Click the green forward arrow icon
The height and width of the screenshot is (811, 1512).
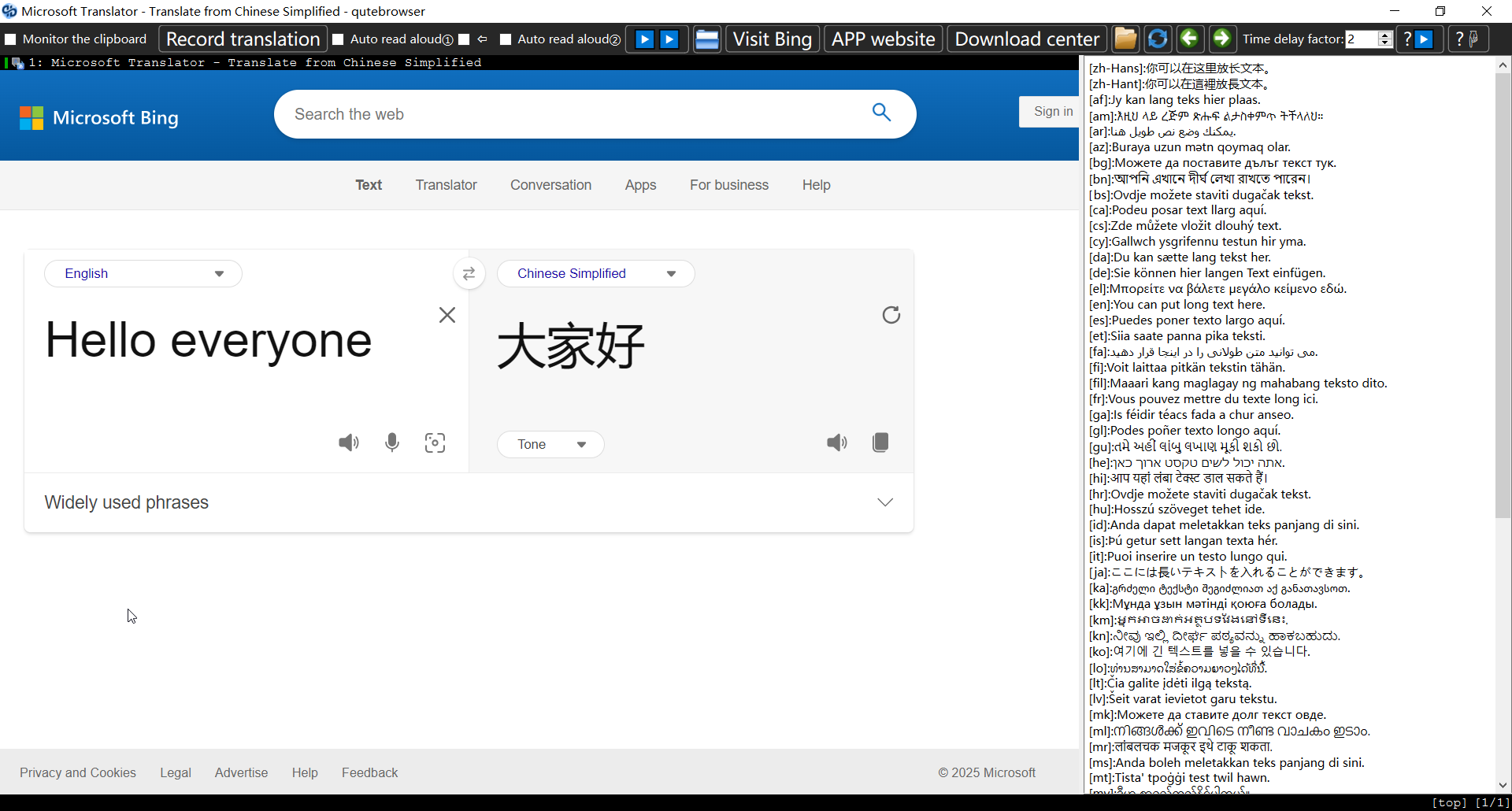click(x=1221, y=39)
